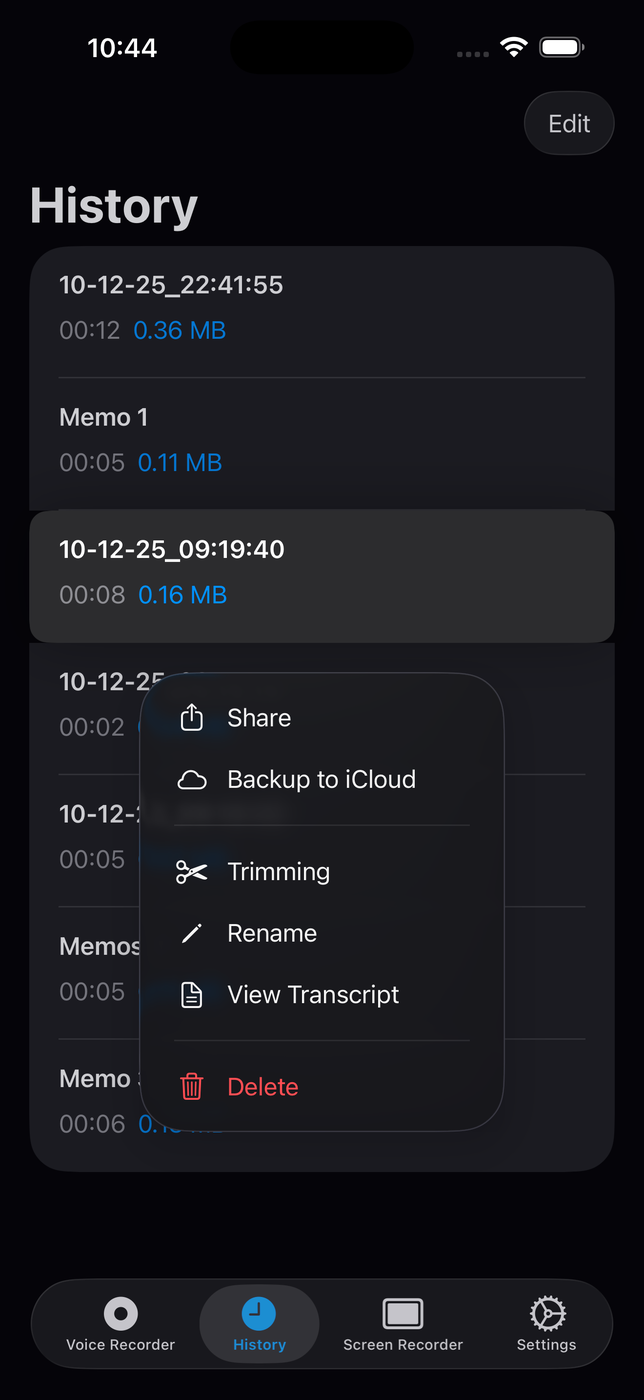644x1400 pixels.
Task: Choose View Transcript from context menu
Action: pyautogui.click(x=313, y=995)
